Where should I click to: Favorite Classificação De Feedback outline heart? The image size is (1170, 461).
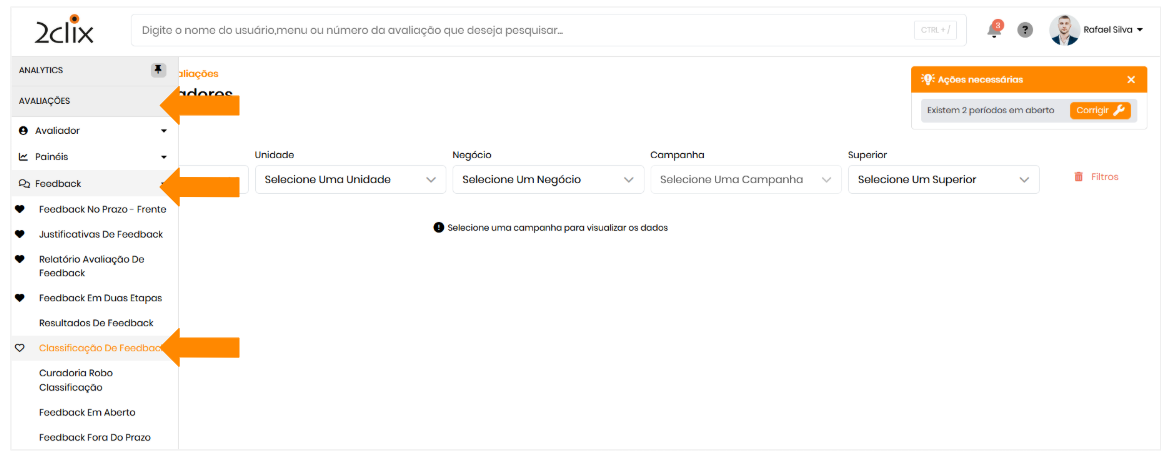tap(20, 348)
